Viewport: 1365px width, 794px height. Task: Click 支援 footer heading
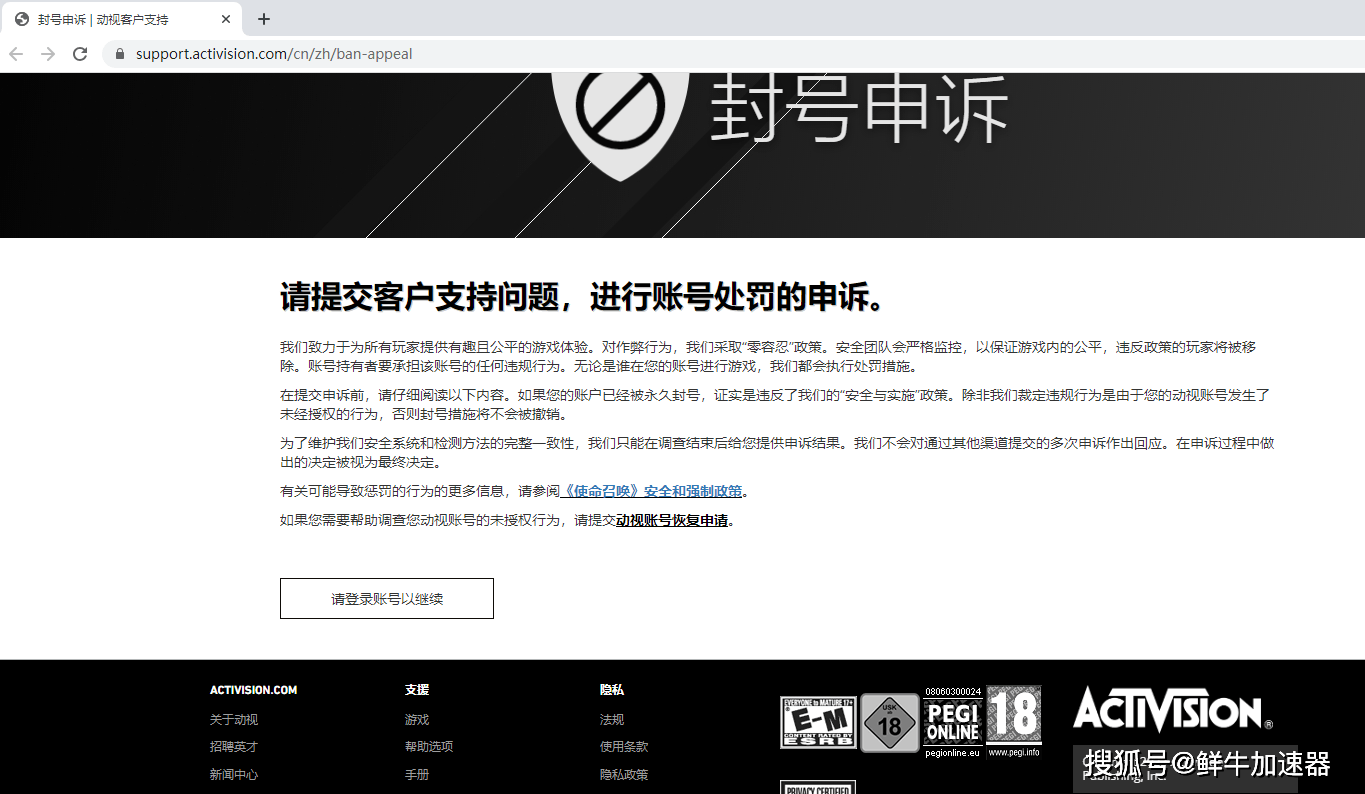click(x=417, y=690)
